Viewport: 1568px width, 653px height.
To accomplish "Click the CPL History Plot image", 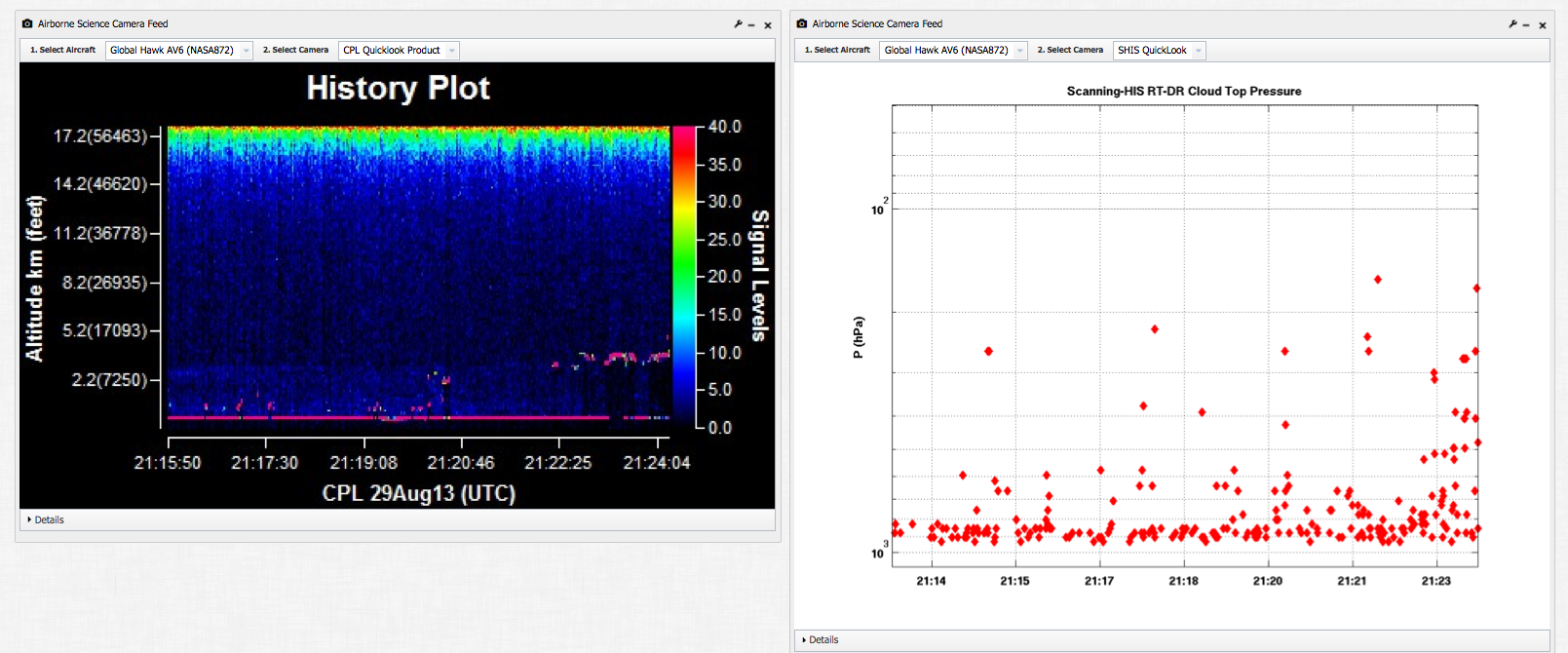I will (x=397, y=285).
